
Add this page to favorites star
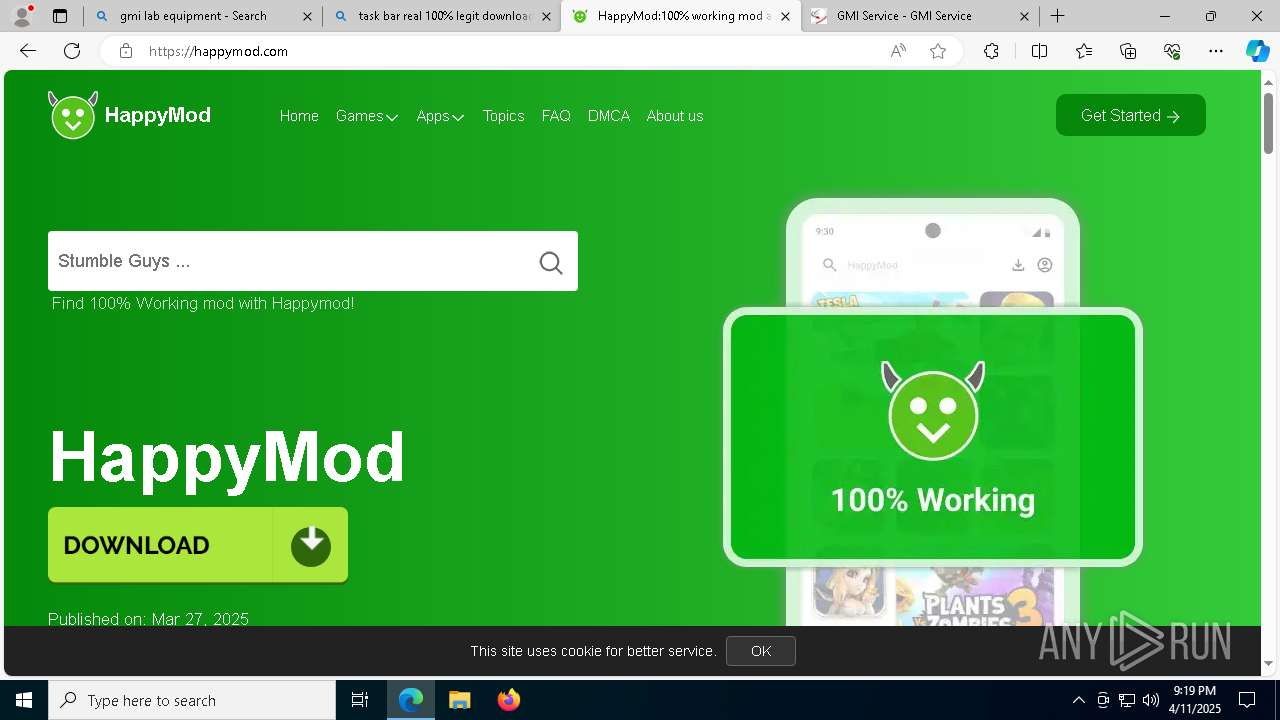[x=938, y=51]
